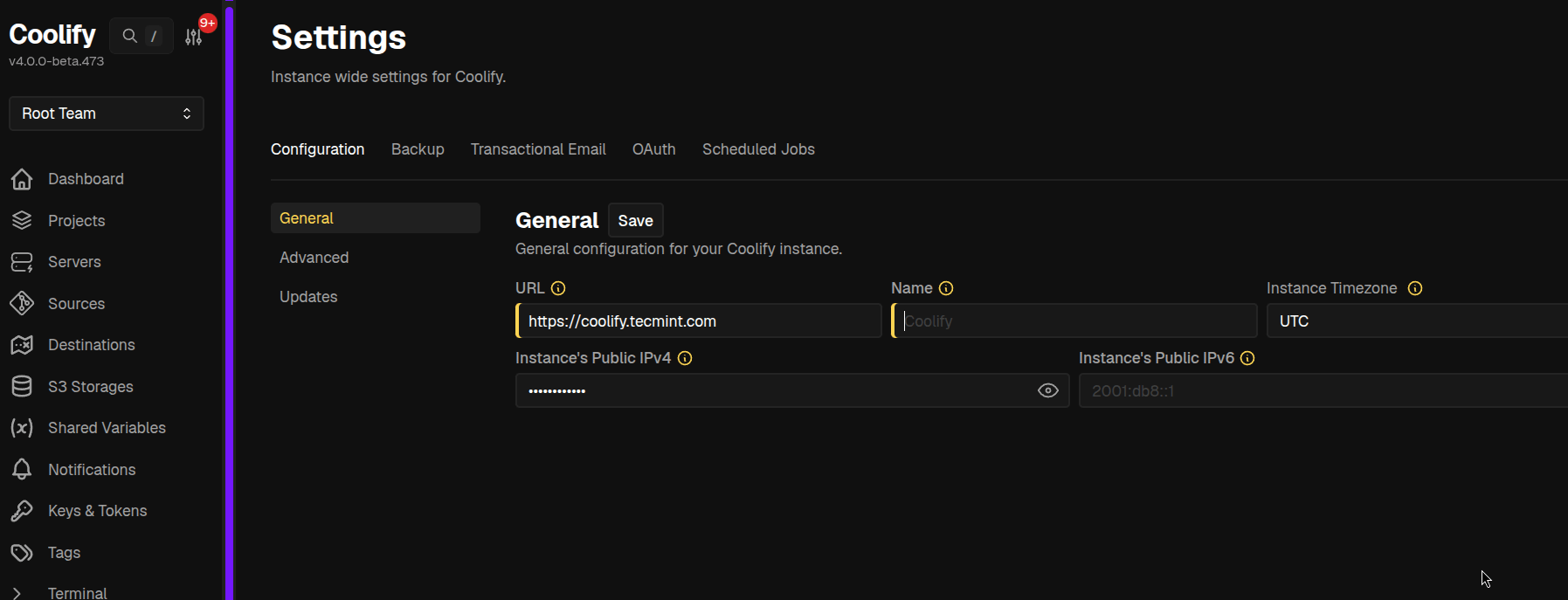Click the S3 Storages database icon
The image size is (1568, 600).
pyautogui.click(x=22, y=386)
